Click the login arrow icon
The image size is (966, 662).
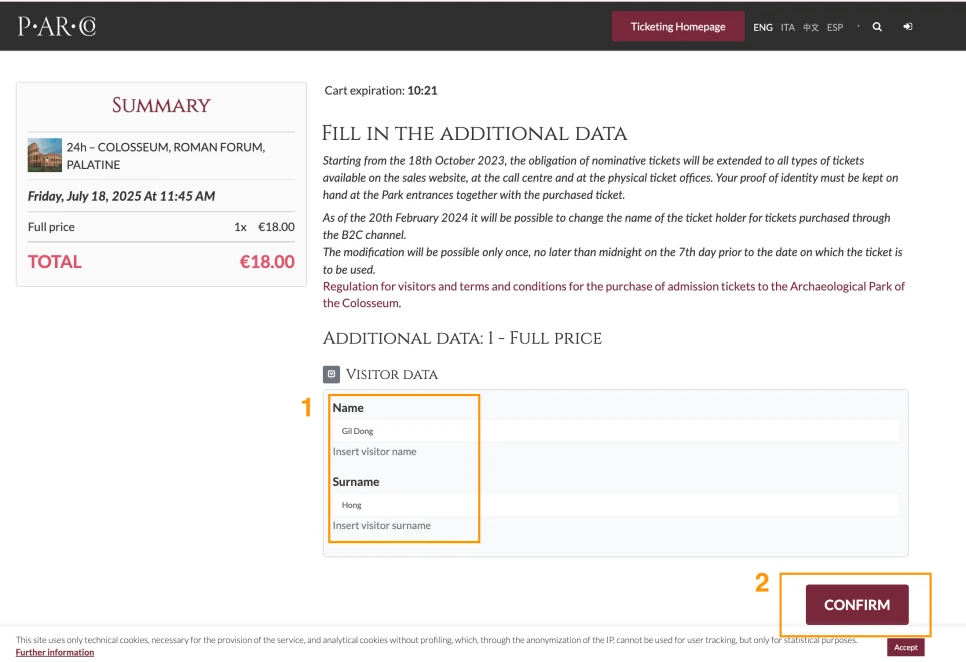click(x=908, y=27)
